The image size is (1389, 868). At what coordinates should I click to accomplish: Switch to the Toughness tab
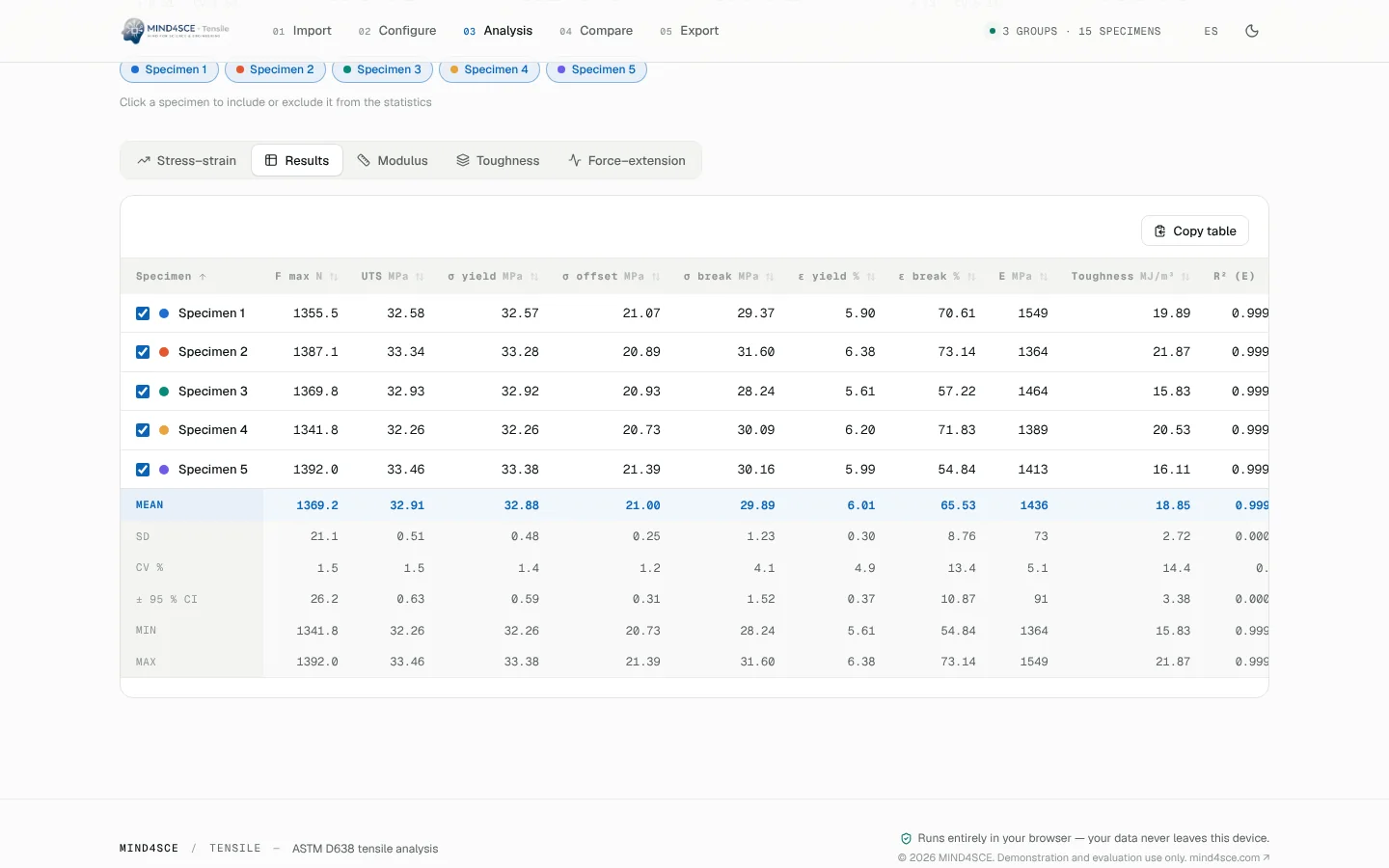(498, 161)
